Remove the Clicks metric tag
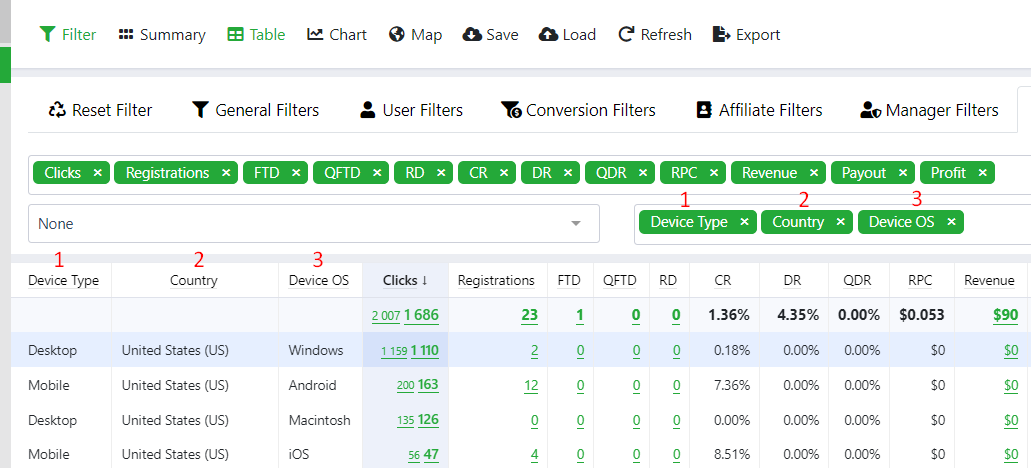This screenshot has height=468, width=1031. coord(97,173)
